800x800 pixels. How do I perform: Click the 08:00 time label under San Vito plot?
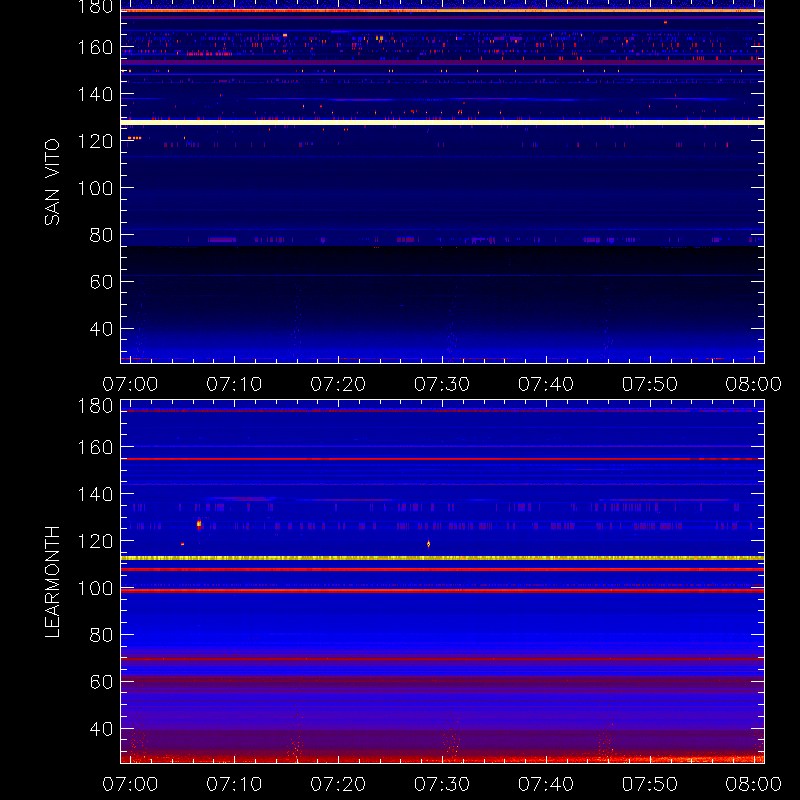754,384
